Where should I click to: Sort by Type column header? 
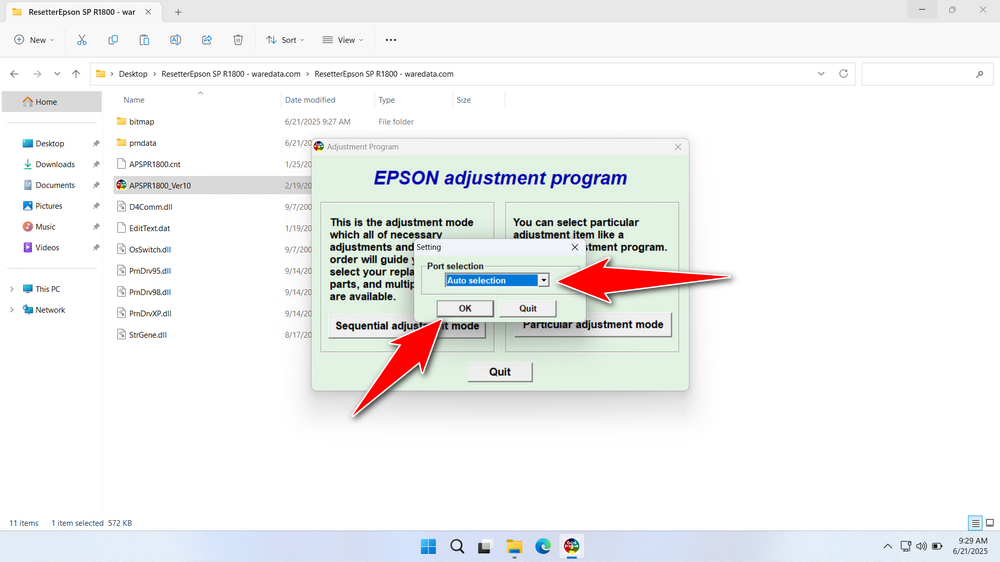pyautogui.click(x=386, y=100)
